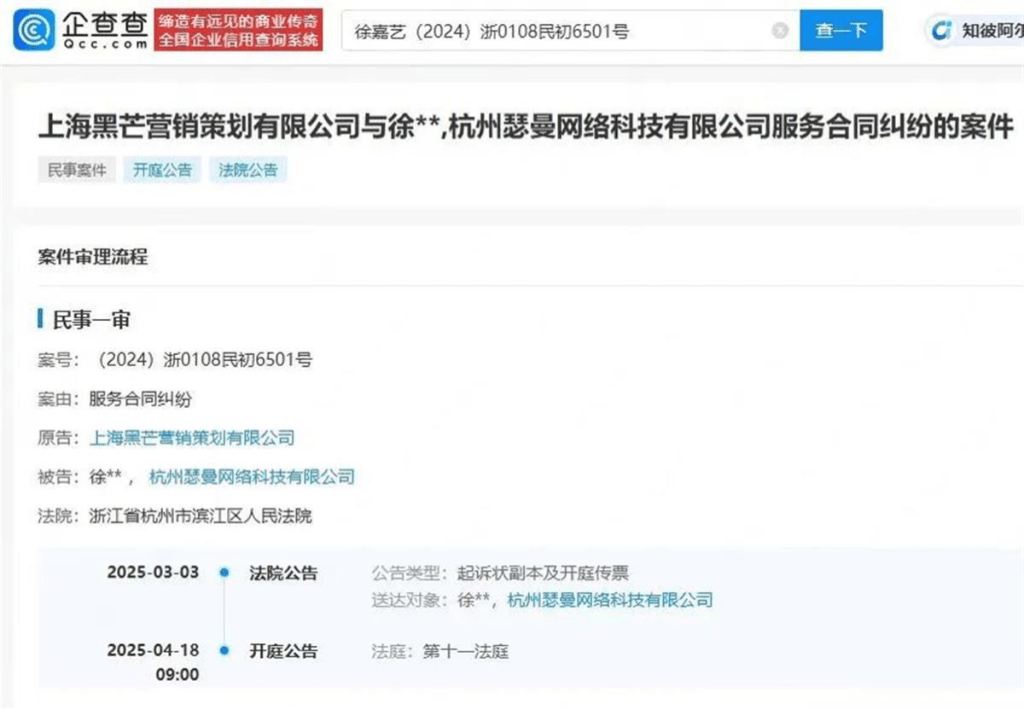Select the 民事案件 tag
The height and width of the screenshot is (712, 1024).
point(77,169)
